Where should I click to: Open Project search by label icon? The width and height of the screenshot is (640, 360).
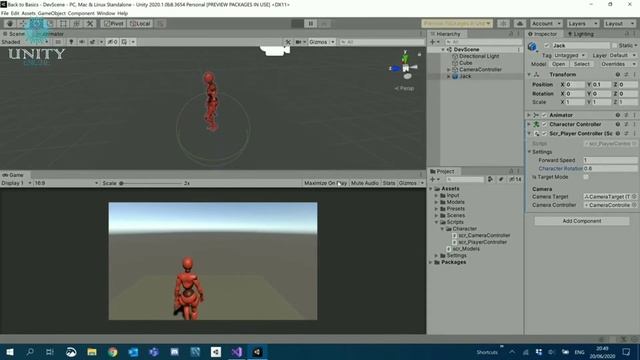(501, 179)
